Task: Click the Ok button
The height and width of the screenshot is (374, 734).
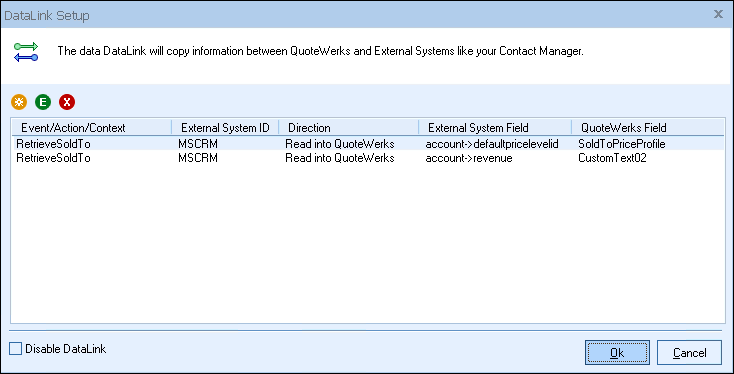Action: (617, 352)
